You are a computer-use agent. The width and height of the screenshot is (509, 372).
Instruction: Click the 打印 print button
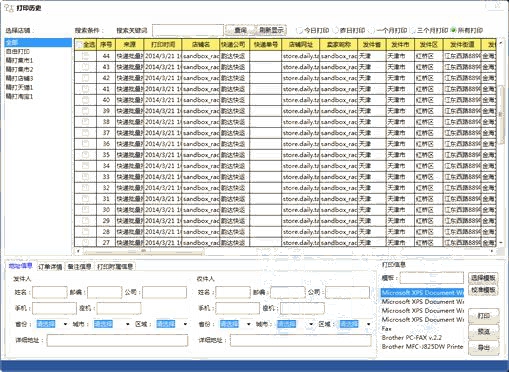(x=484, y=316)
